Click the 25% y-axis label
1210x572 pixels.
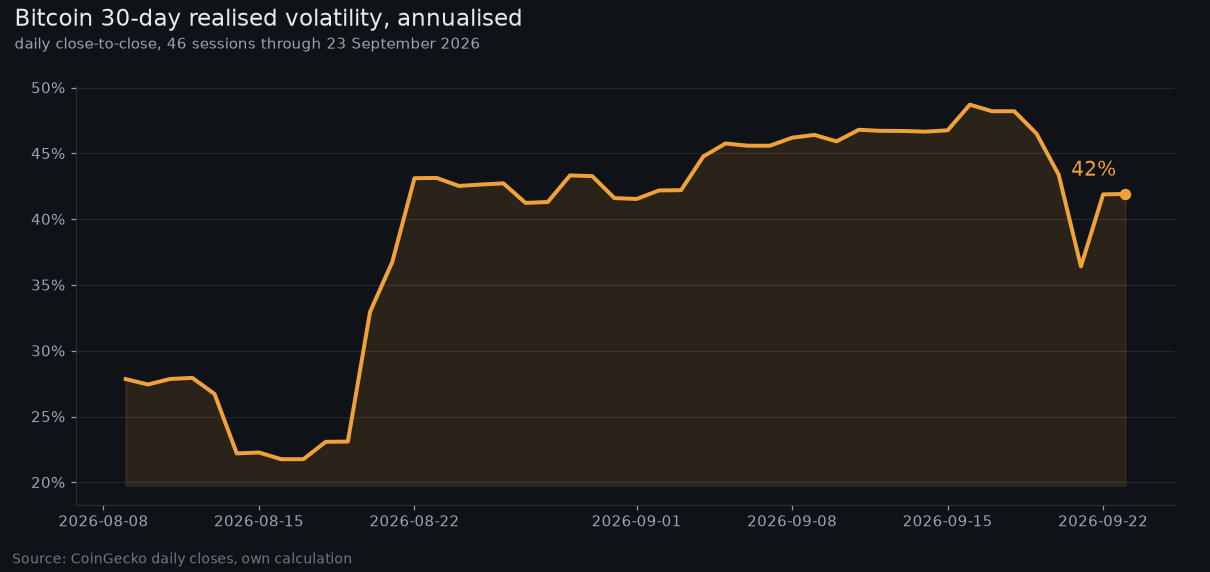pos(48,417)
